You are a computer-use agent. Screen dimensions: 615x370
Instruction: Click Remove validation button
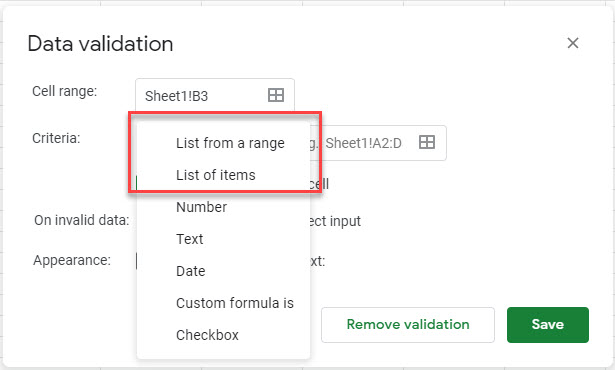click(408, 324)
